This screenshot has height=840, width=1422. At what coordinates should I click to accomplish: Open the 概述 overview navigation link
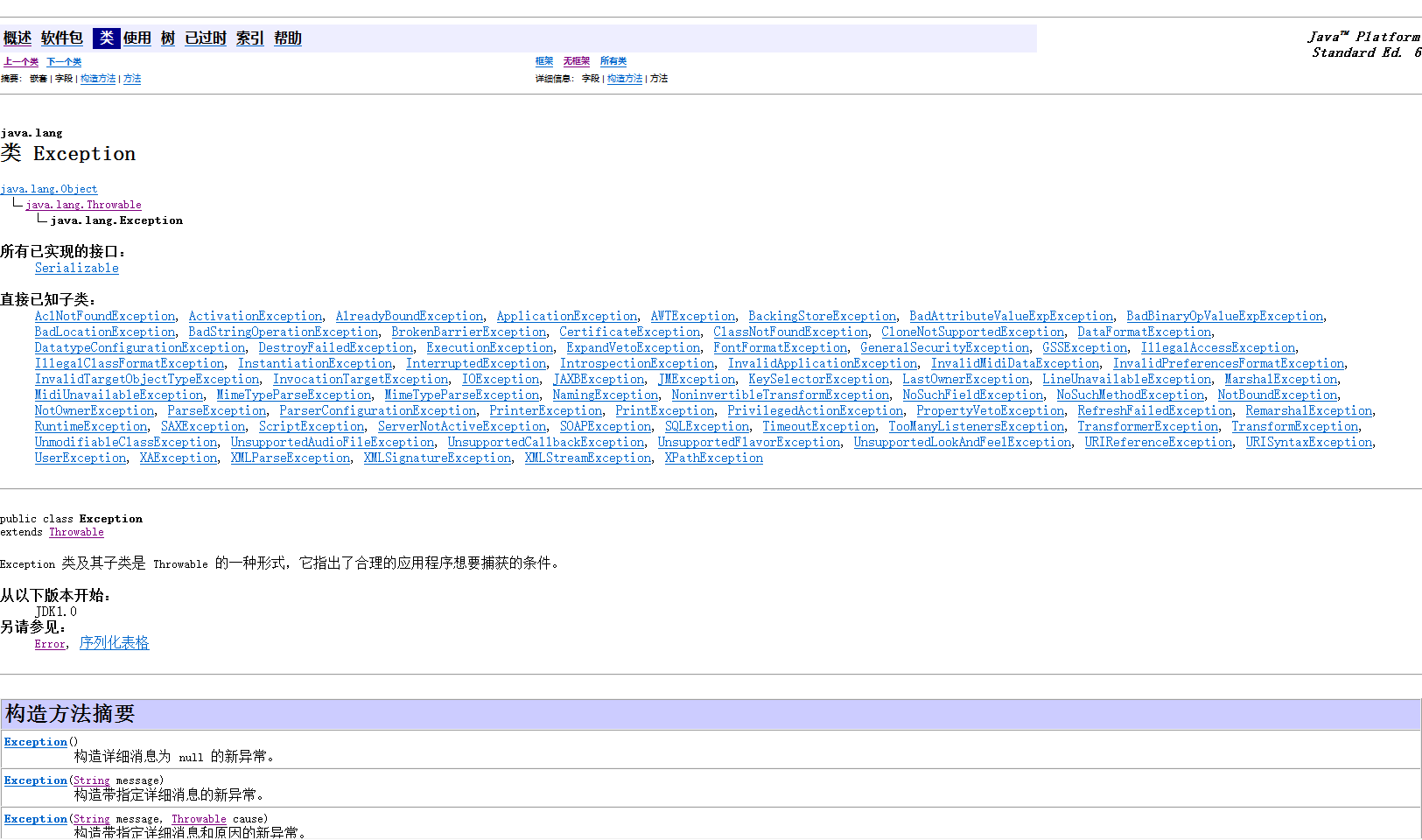click(x=18, y=38)
